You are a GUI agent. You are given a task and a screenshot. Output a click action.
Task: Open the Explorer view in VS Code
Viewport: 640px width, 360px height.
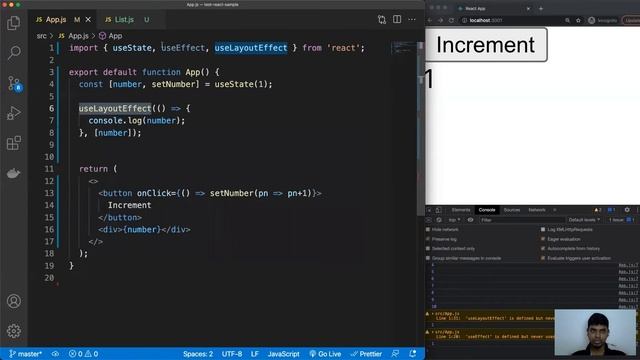[13, 23]
